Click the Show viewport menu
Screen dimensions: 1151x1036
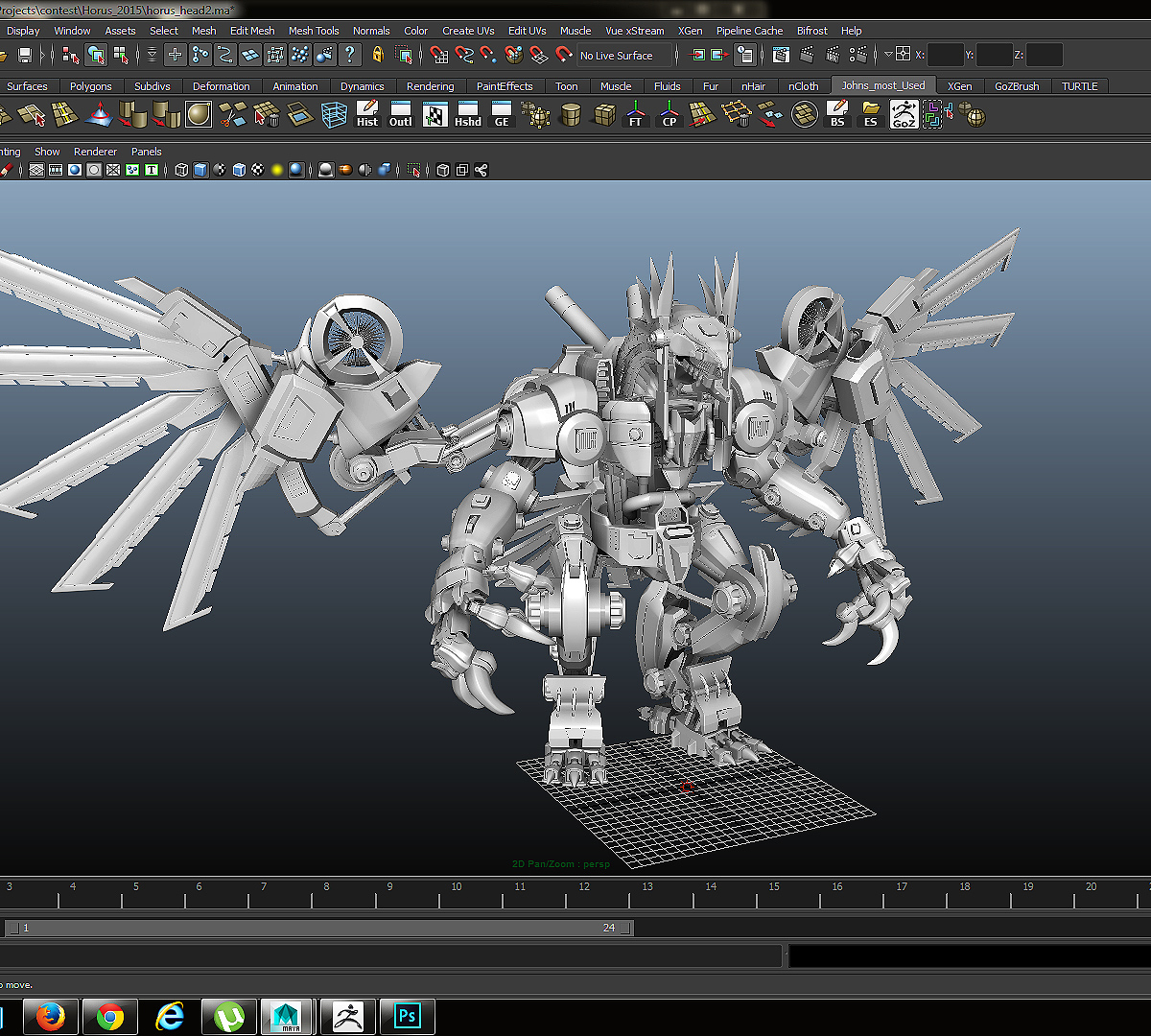click(x=47, y=152)
